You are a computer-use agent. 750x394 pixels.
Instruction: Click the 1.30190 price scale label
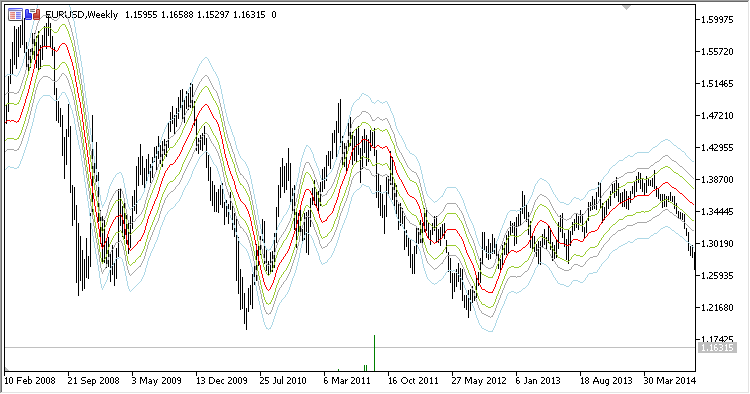[717, 243]
